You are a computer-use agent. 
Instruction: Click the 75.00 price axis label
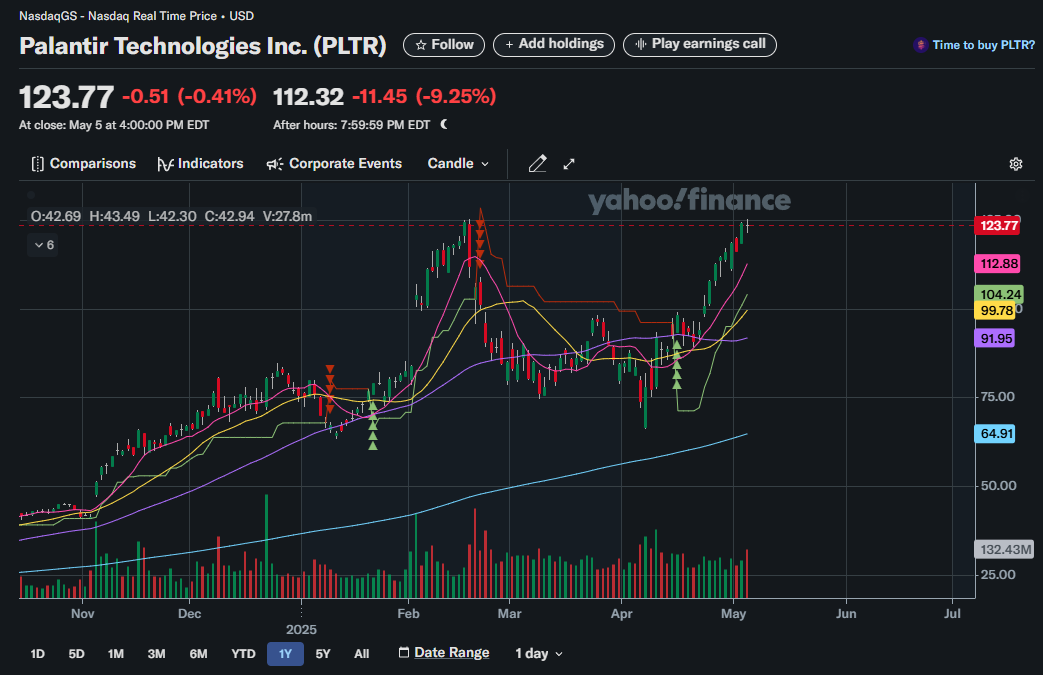click(x=998, y=397)
